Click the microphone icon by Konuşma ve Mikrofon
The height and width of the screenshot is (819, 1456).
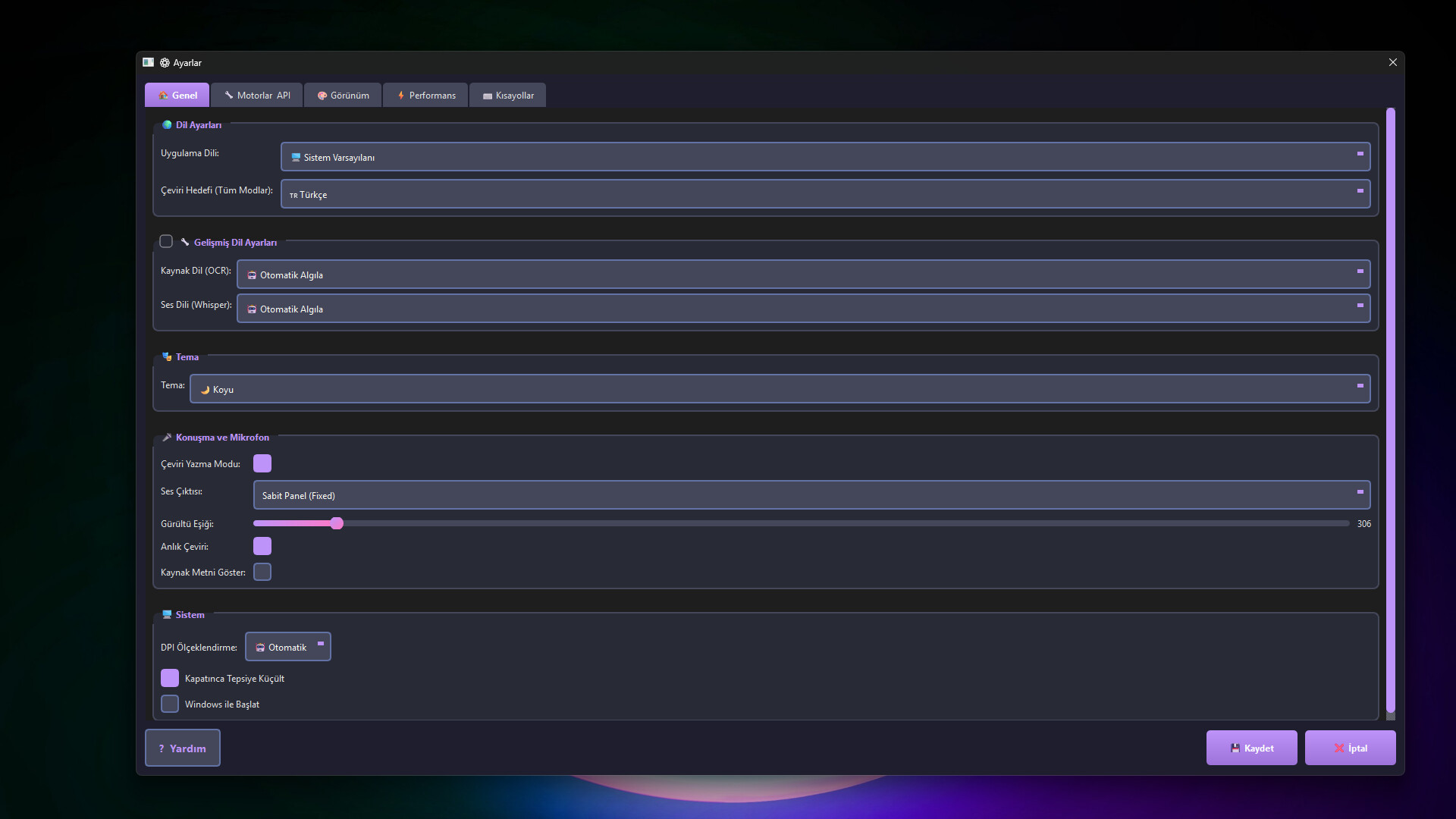click(167, 438)
